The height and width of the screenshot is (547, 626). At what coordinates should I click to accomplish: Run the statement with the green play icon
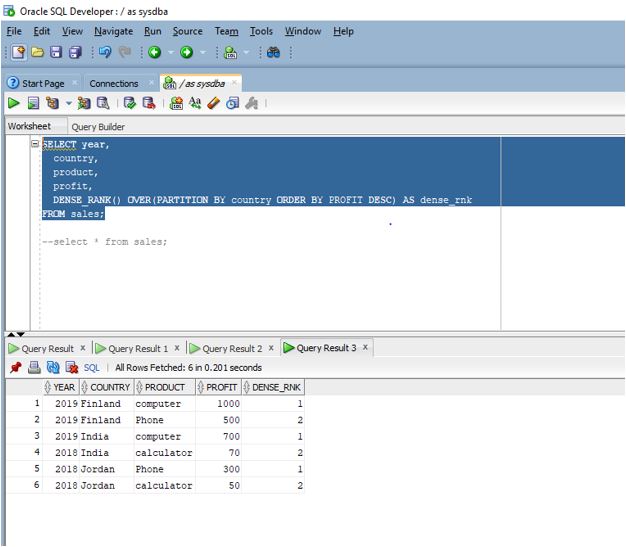coord(14,103)
